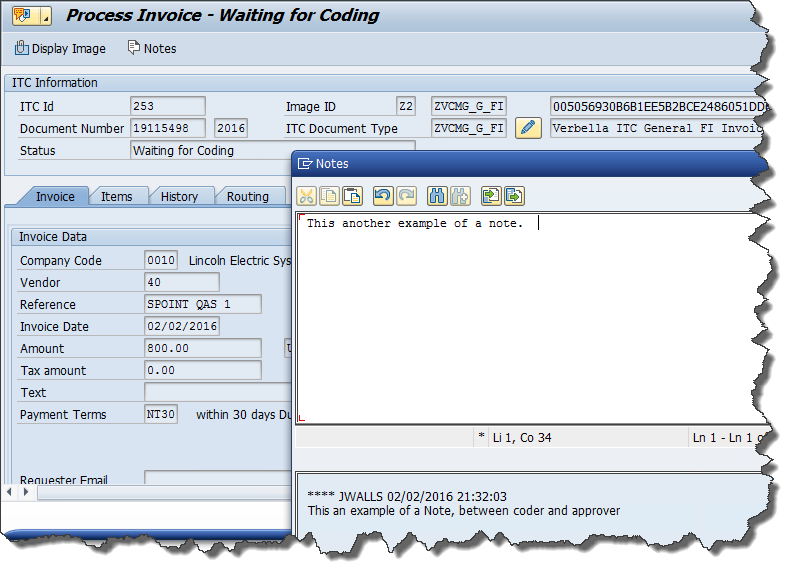Image resolution: width=795 pixels, height=575 pixels.
Task: Open the Routing tab
Action: click(x=247, y=197)
